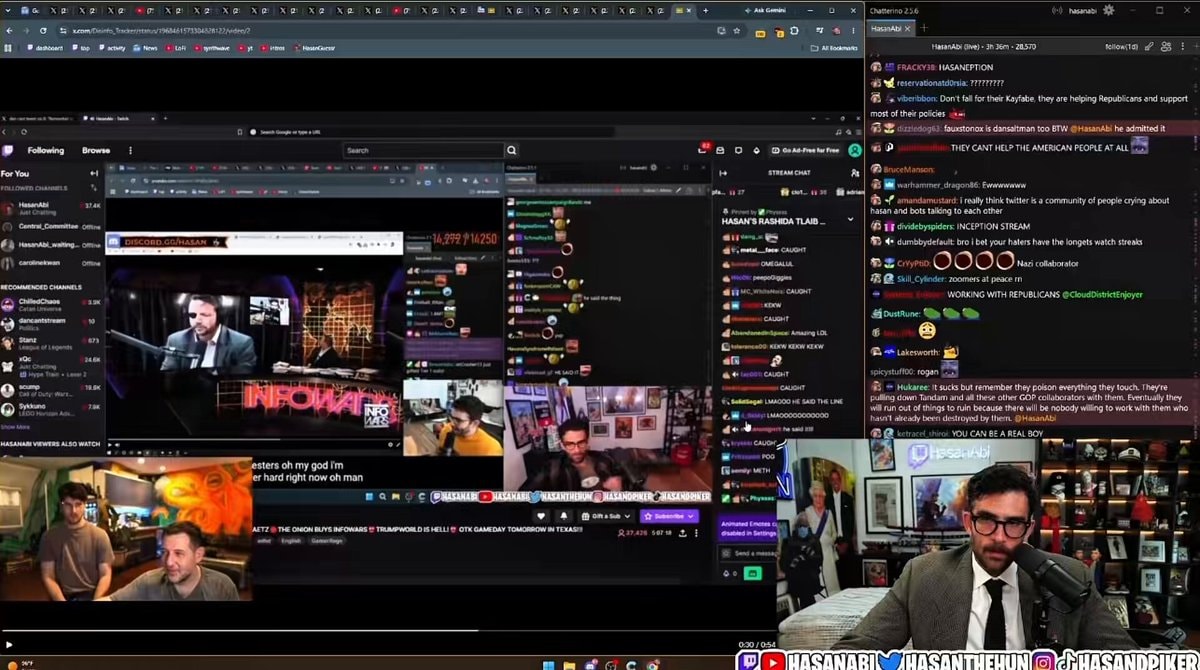This screenshot has height=670, width=1200.
Task: Open the dashboard bookmark
Action: click(46, 48)
